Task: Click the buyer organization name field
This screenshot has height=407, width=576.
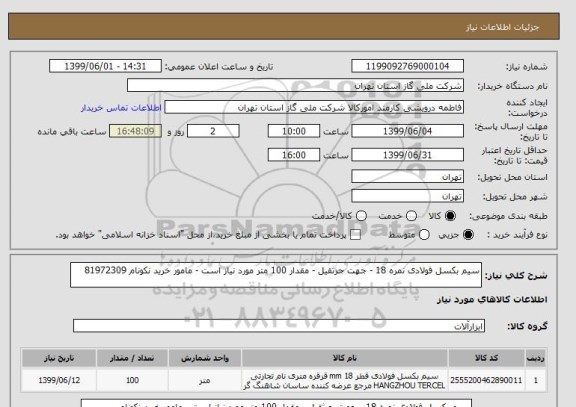Action: [295, 86]
